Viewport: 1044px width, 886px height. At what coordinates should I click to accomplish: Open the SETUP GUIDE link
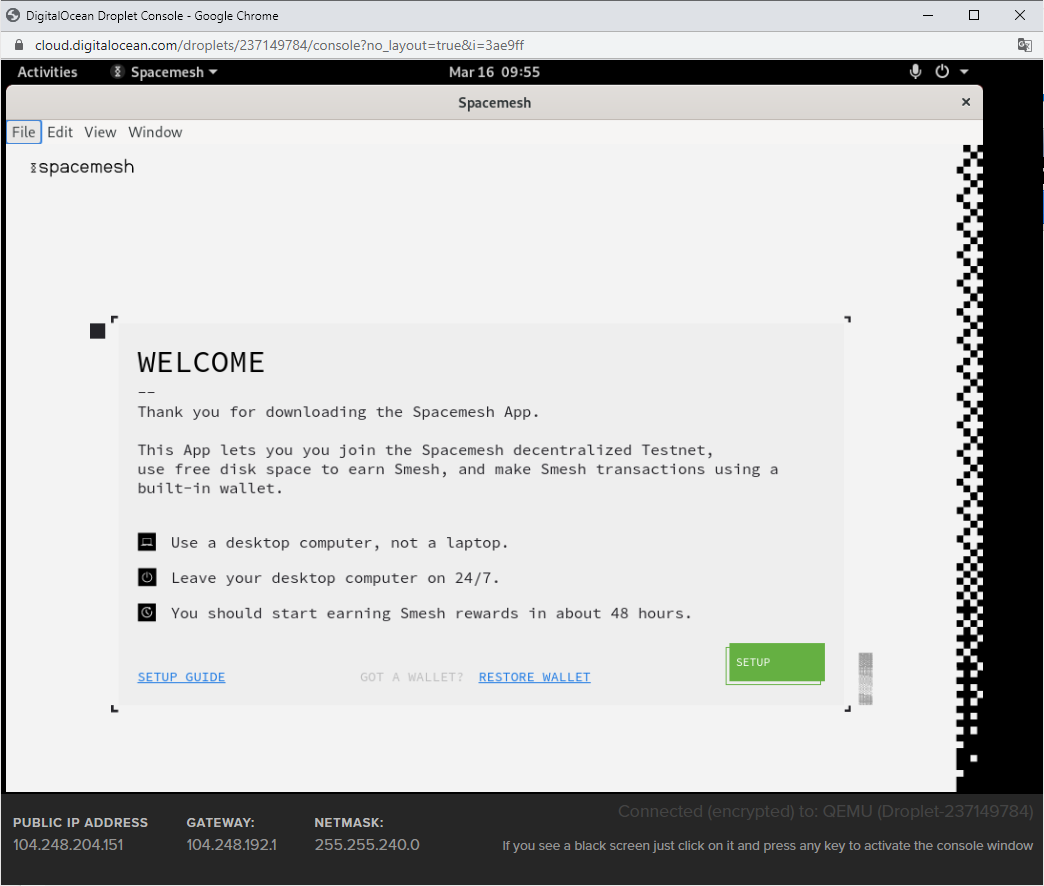[181, 677]
